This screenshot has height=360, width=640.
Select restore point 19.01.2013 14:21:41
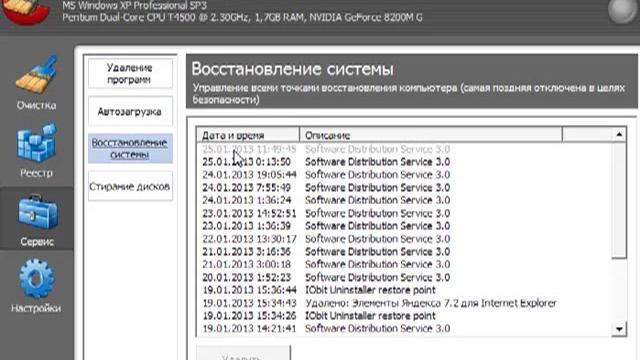tap(404, 328)
